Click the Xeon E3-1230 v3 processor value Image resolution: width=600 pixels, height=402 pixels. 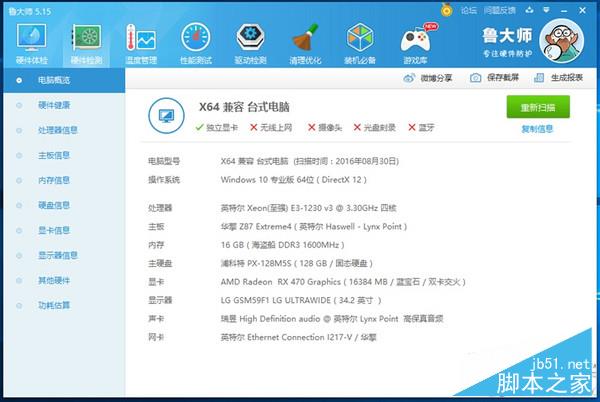point(308,208)
